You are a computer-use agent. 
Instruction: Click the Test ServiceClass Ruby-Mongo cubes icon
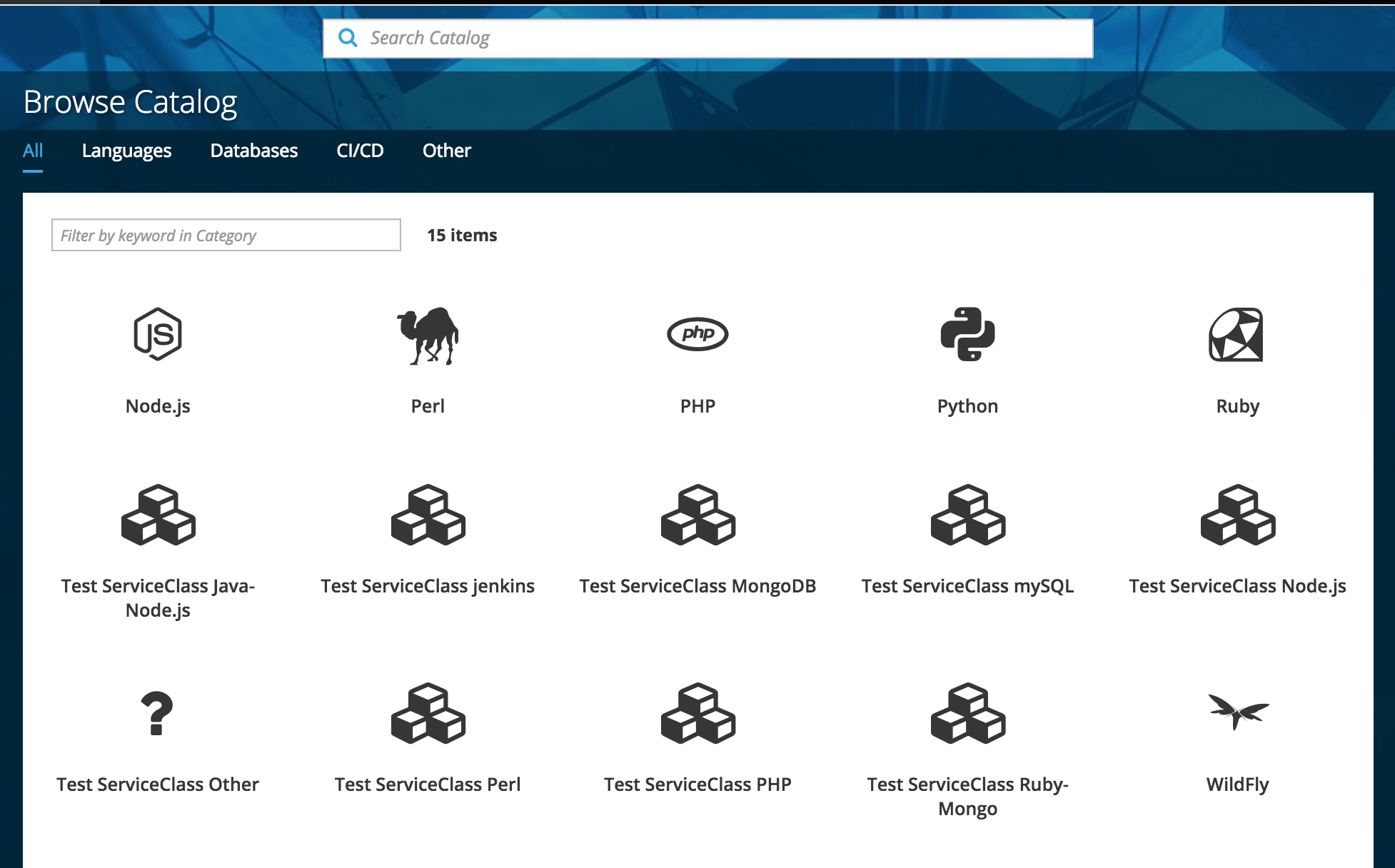tap(967, 713)
